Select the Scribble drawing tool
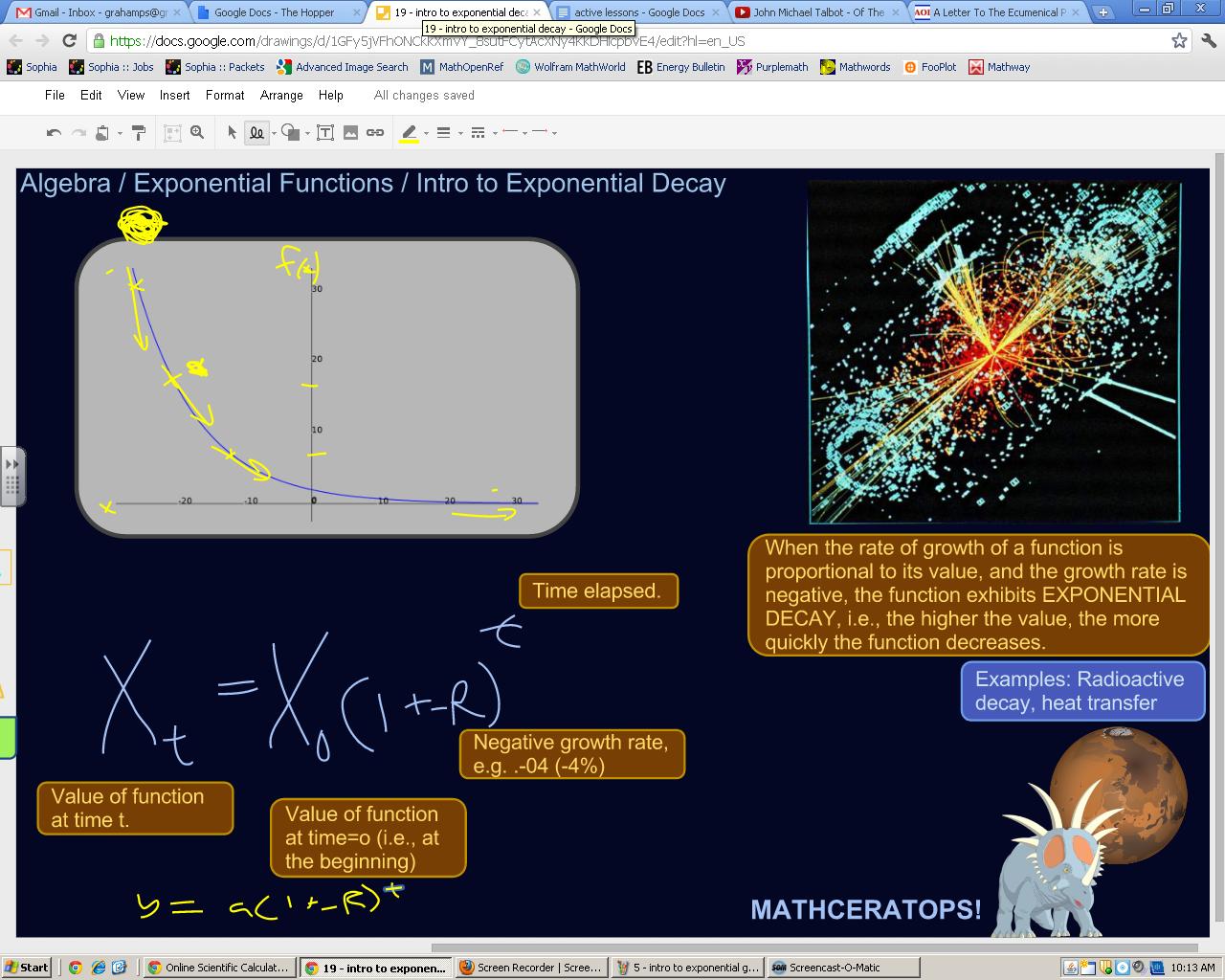Image resolution: width=1225 pixels, height=980 pixels. click(x=256, y=132)
